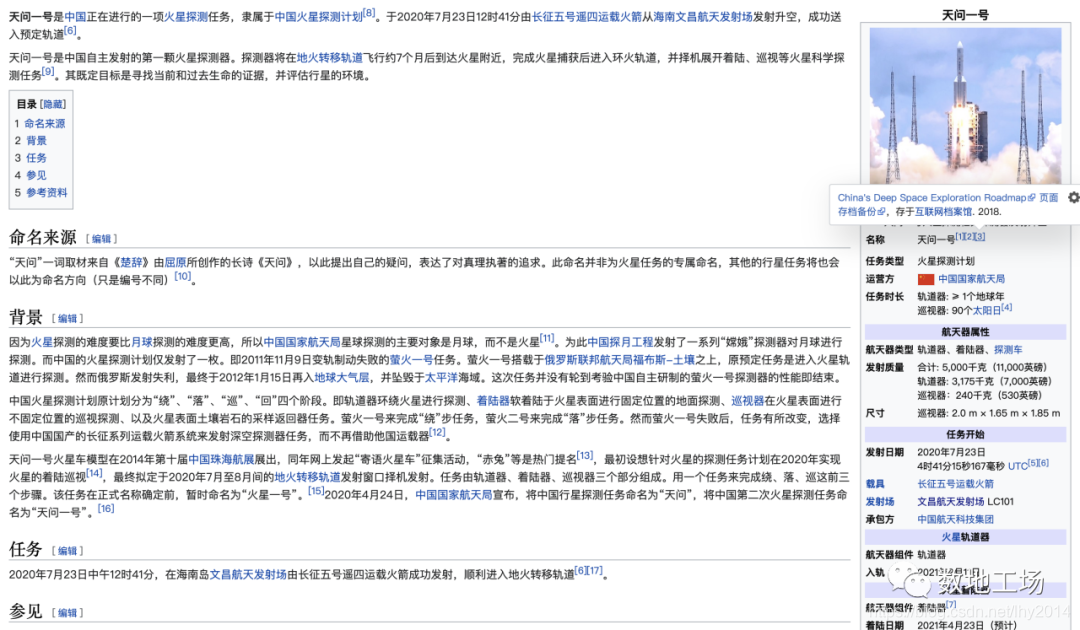Open 海南文昌航天发射场 link
Screen dimensions: 1080x630
(703, 17)
